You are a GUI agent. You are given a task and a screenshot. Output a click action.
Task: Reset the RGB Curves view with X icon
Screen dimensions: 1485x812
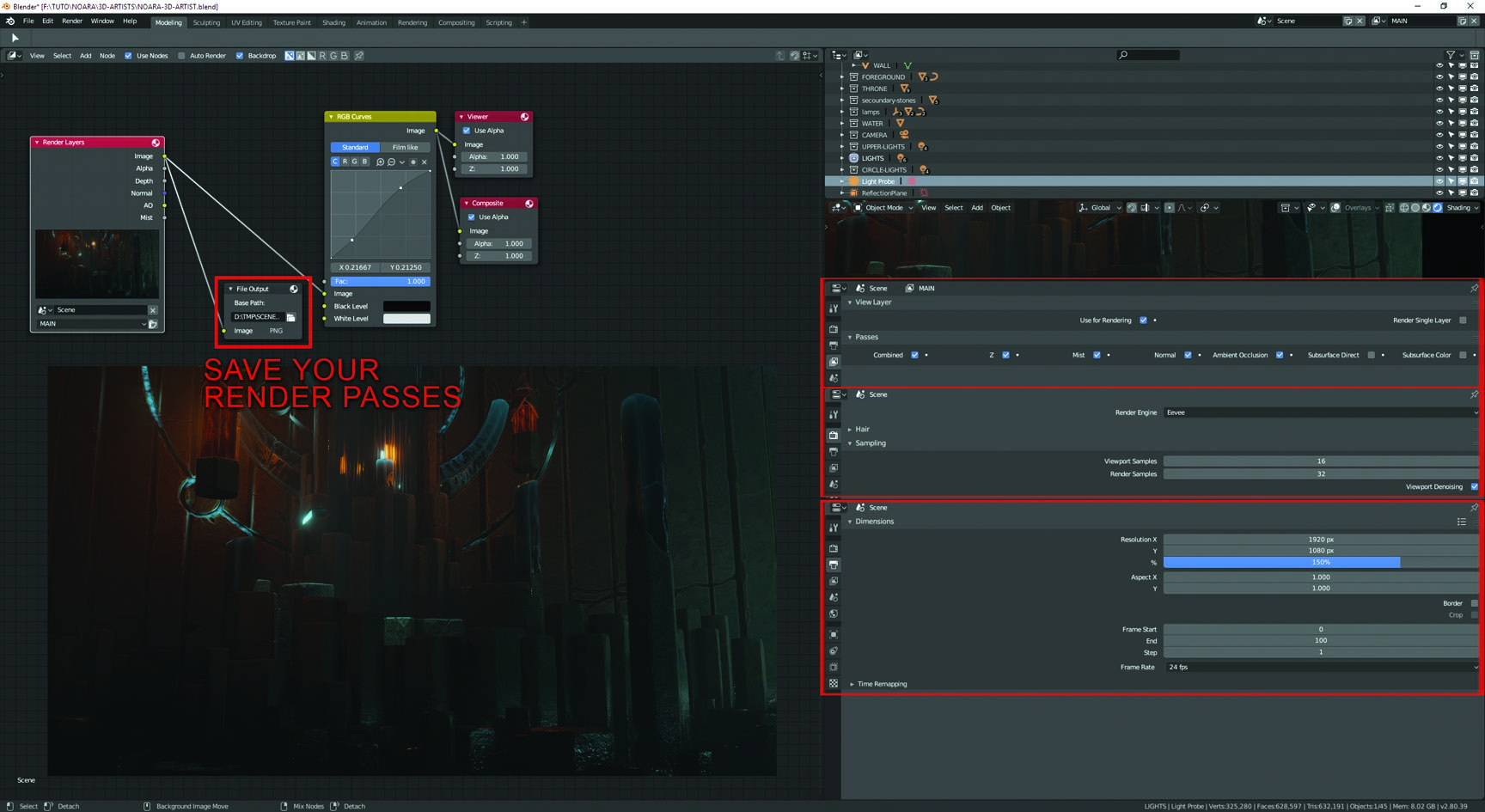(424, 162)
